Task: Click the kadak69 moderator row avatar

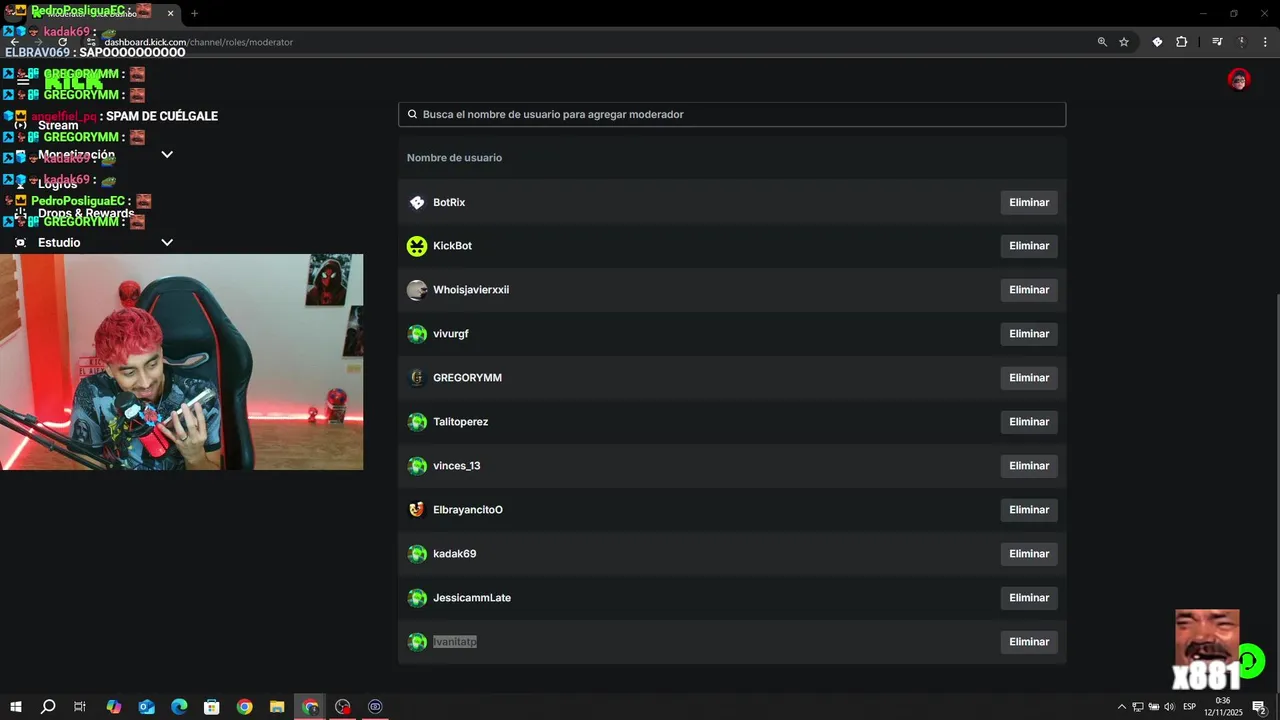Action: coord(417,554)
